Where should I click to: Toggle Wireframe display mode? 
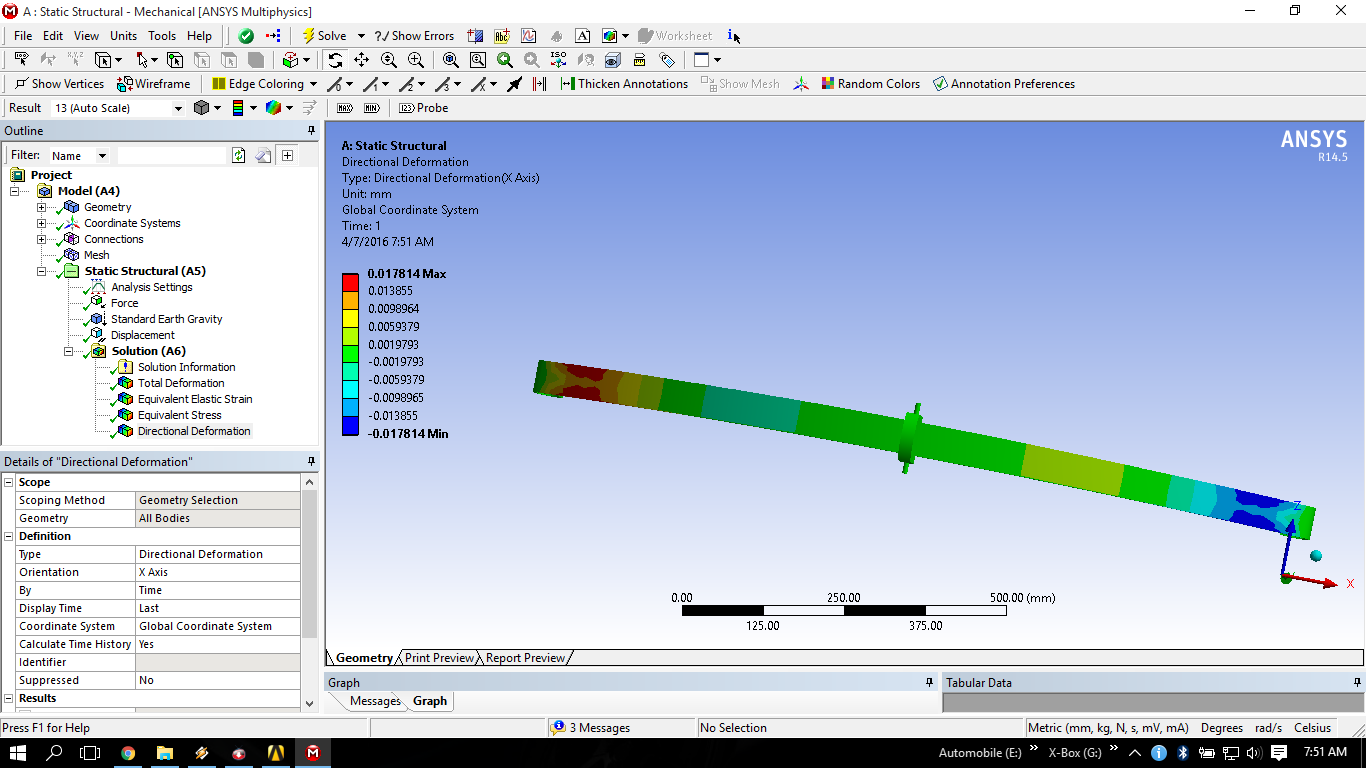coord(154,84)
